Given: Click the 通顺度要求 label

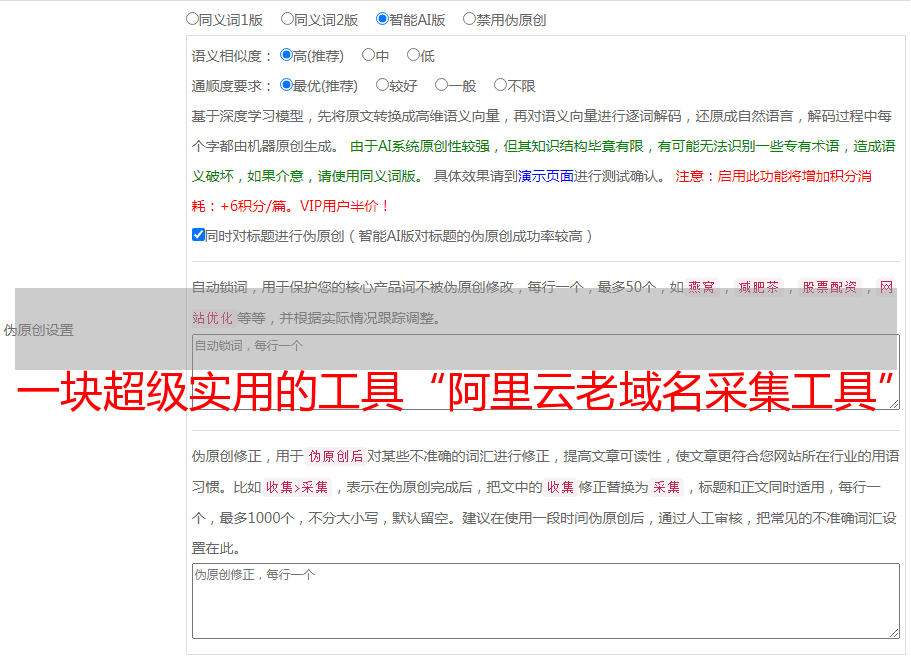Looking at the screenshot, I should (x=232, y=87).
